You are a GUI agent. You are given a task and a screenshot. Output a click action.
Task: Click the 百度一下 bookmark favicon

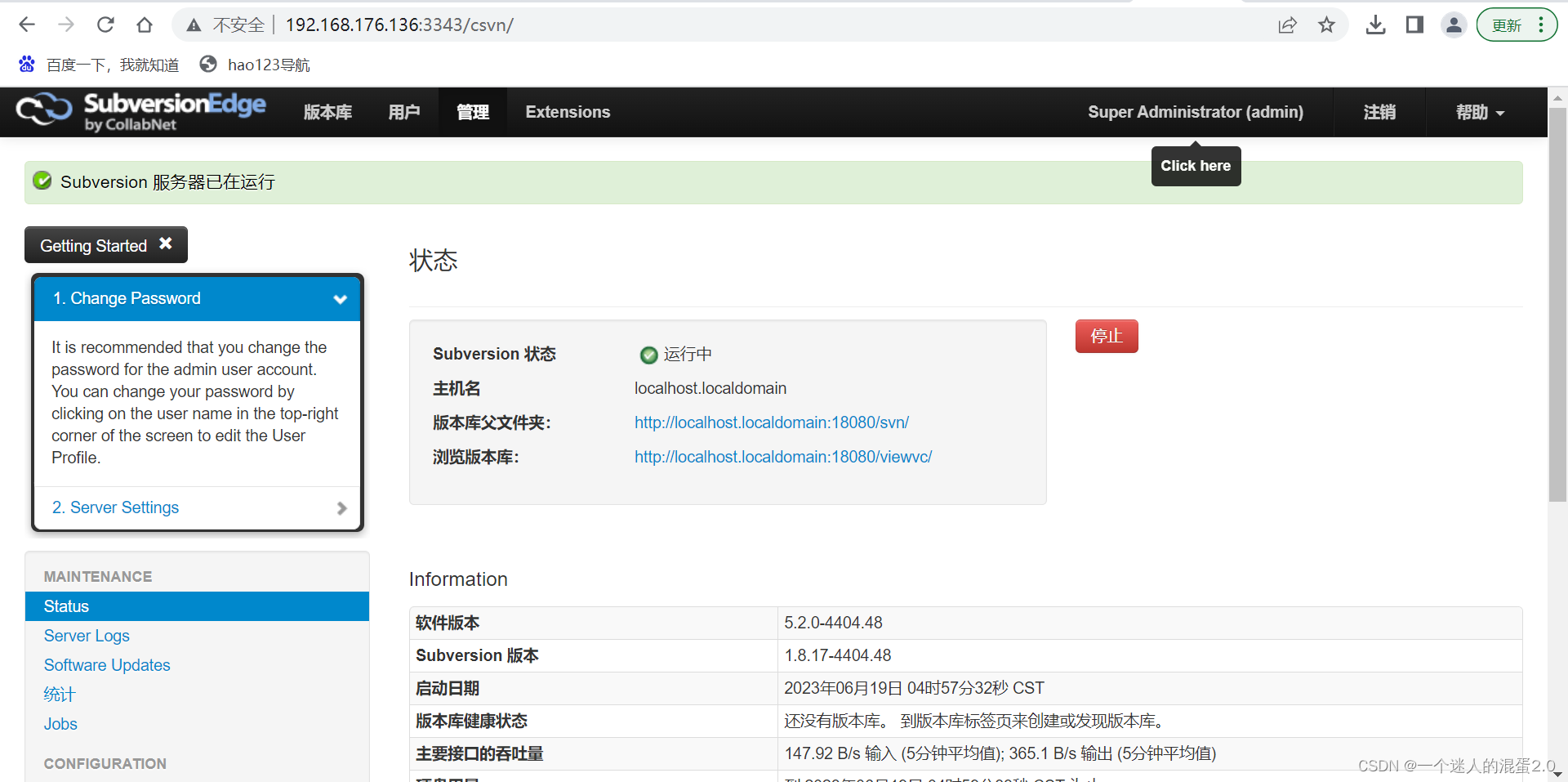pos(25,64)
